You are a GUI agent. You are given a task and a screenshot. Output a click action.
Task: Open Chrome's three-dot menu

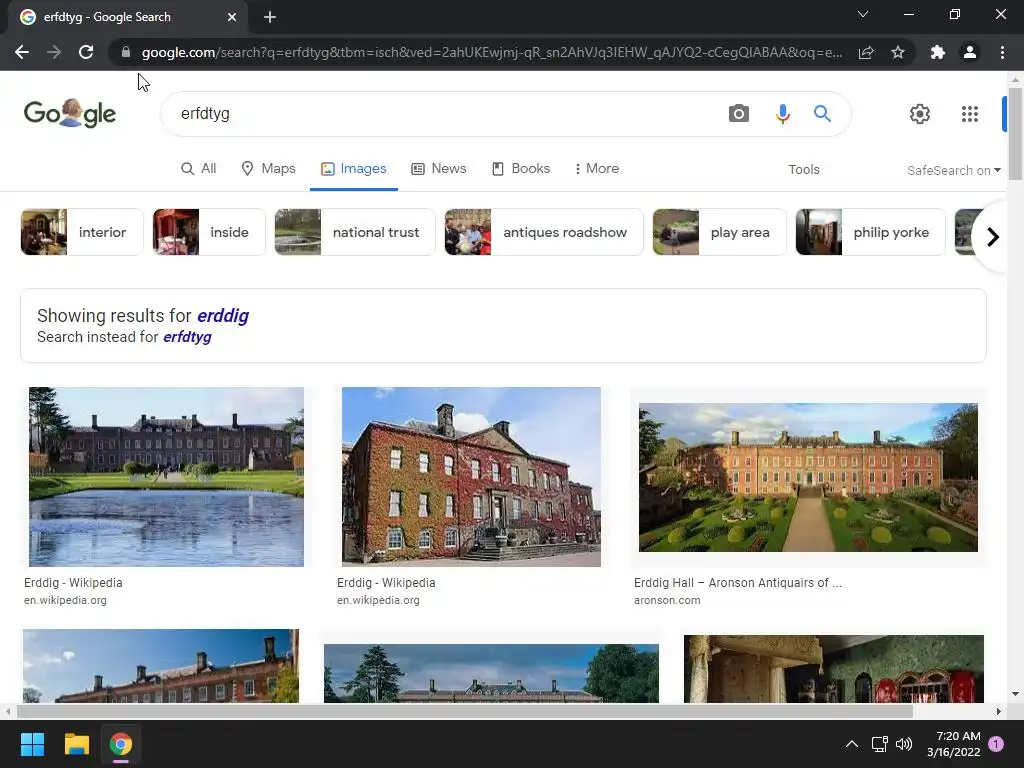click(1002, 52)
